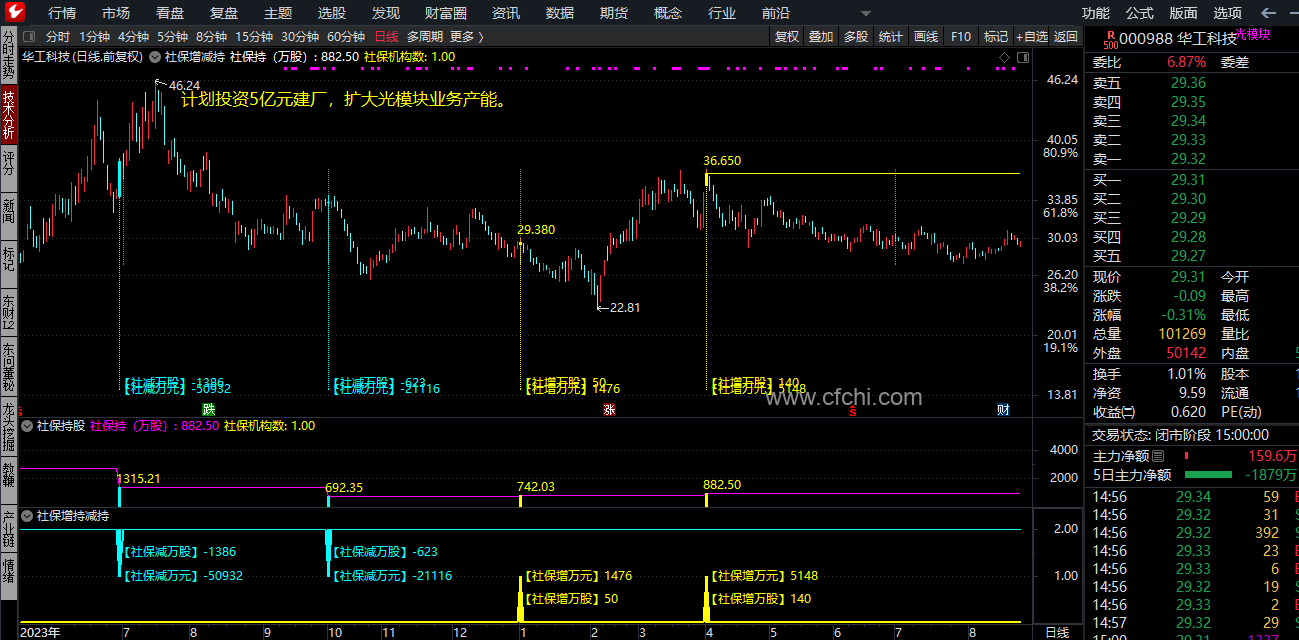Open the 期货 menu
1299x640 pixels.
coord(614,13)
